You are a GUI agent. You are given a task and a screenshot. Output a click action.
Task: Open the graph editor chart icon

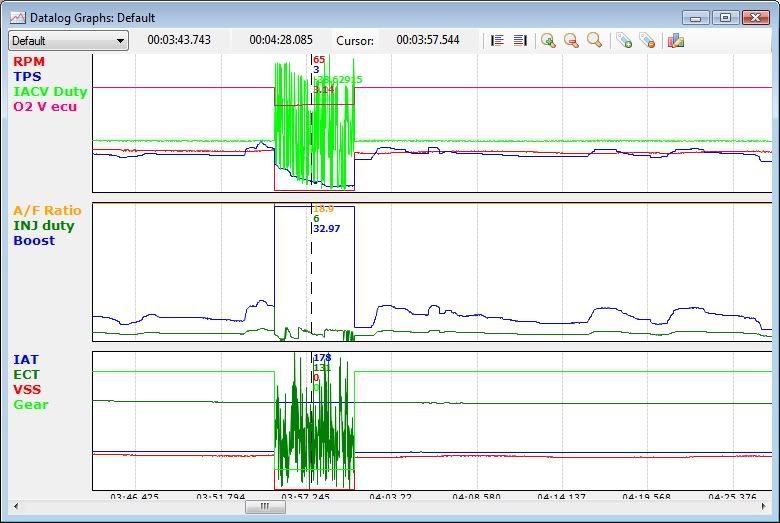click(676, 40)
